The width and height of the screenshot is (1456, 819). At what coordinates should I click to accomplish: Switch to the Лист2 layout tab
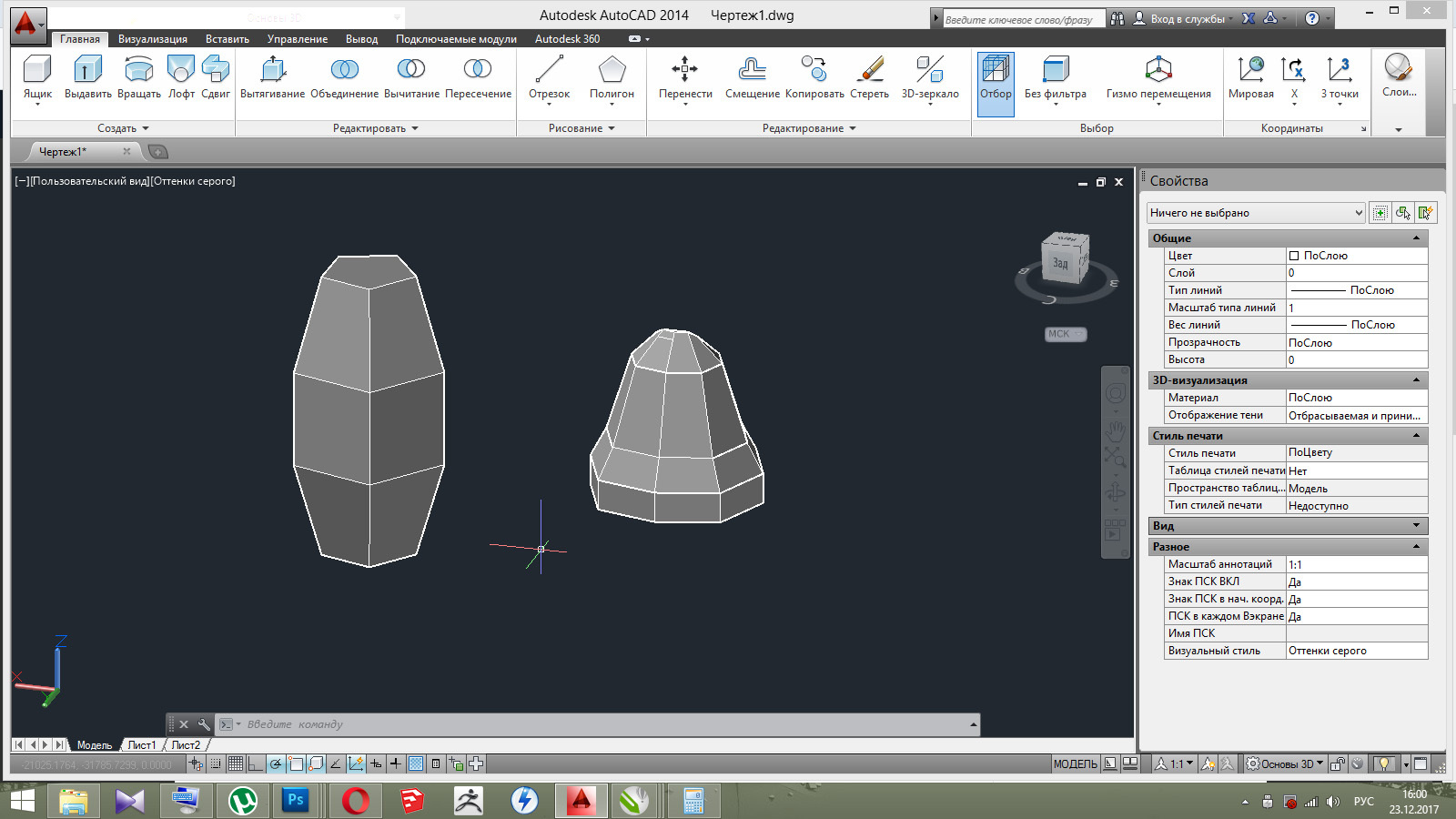click(186, 745)
